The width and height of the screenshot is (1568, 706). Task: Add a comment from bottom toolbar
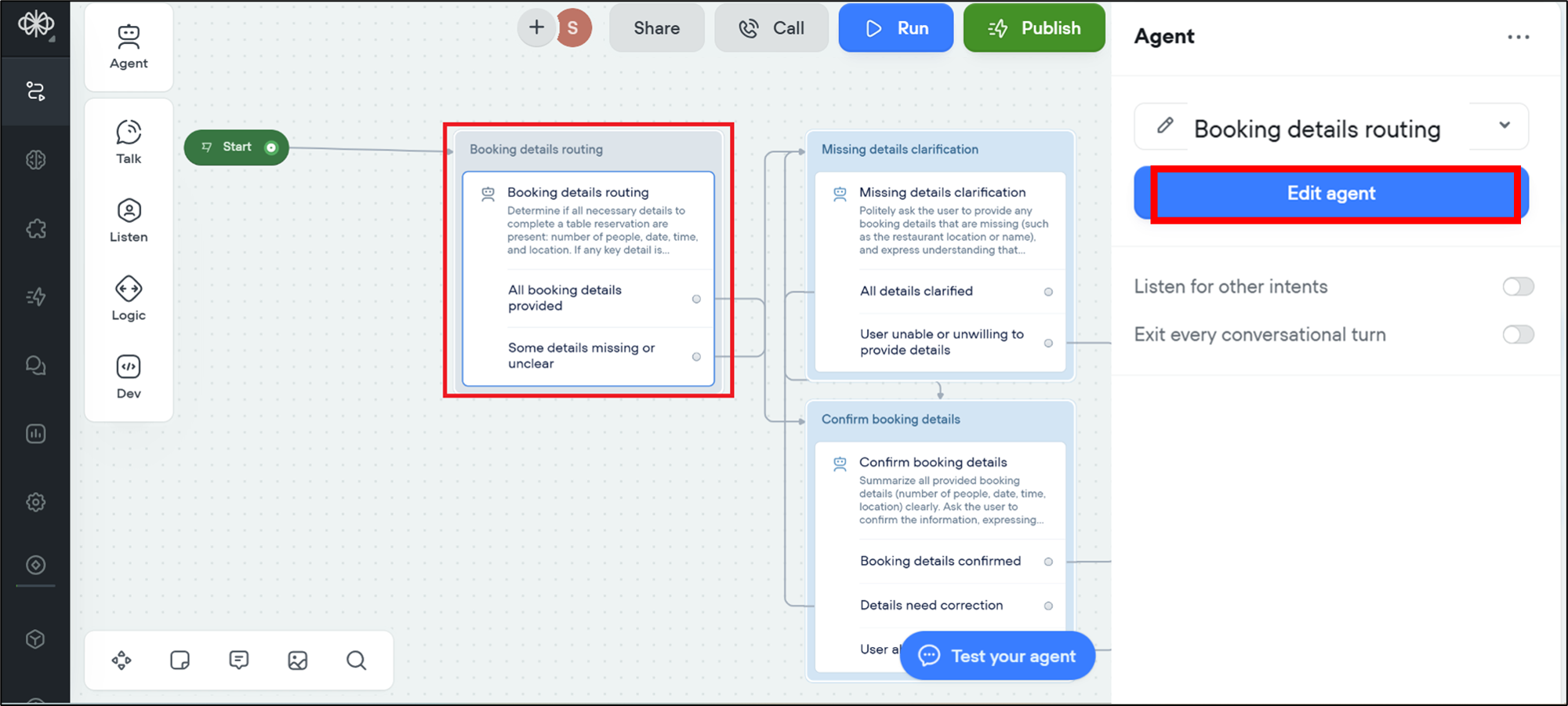(x=239, y=661)
